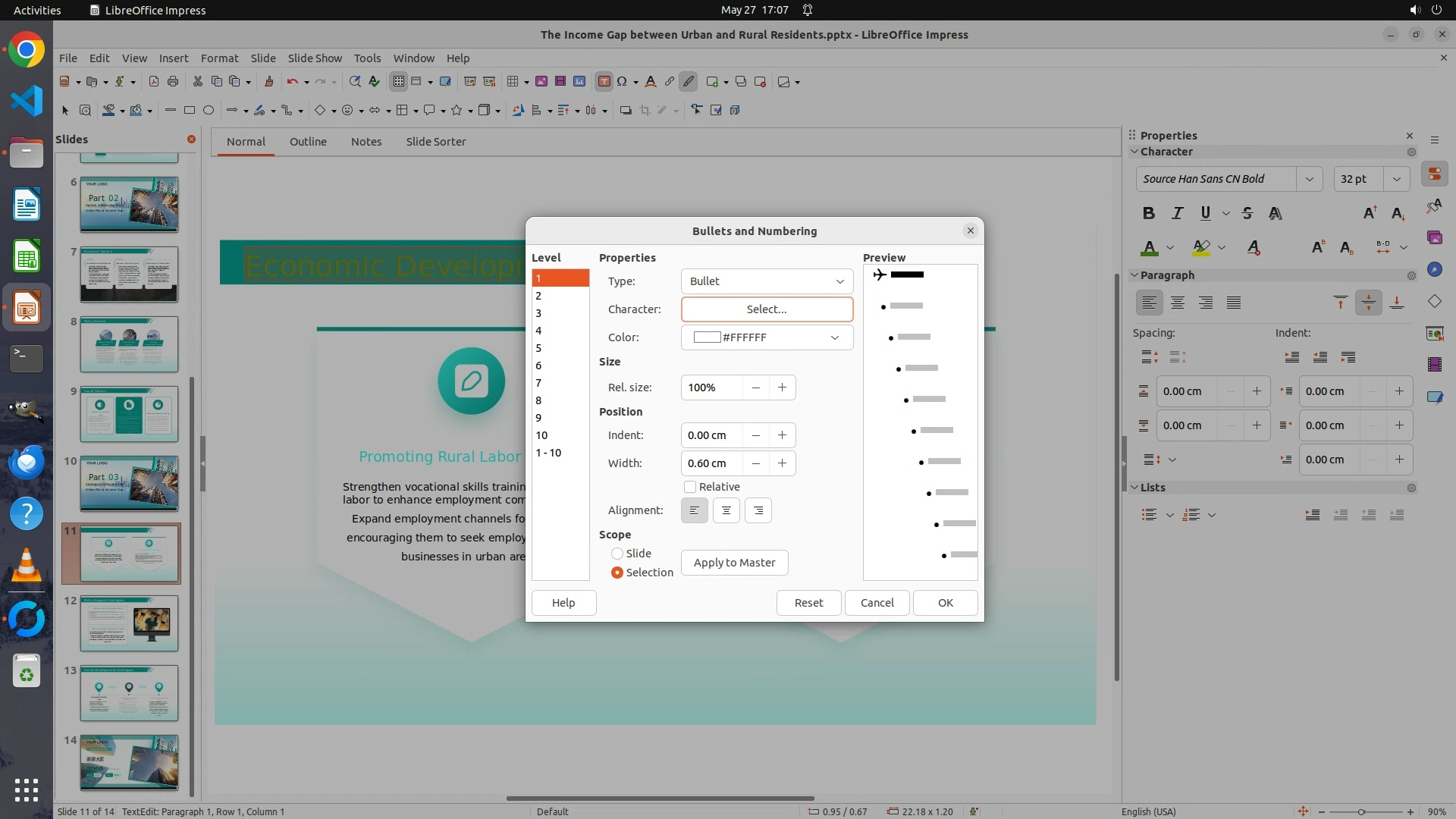
Task: Open the bullet Color #FFFFFF picker
Action: click(x=767, y=337)
